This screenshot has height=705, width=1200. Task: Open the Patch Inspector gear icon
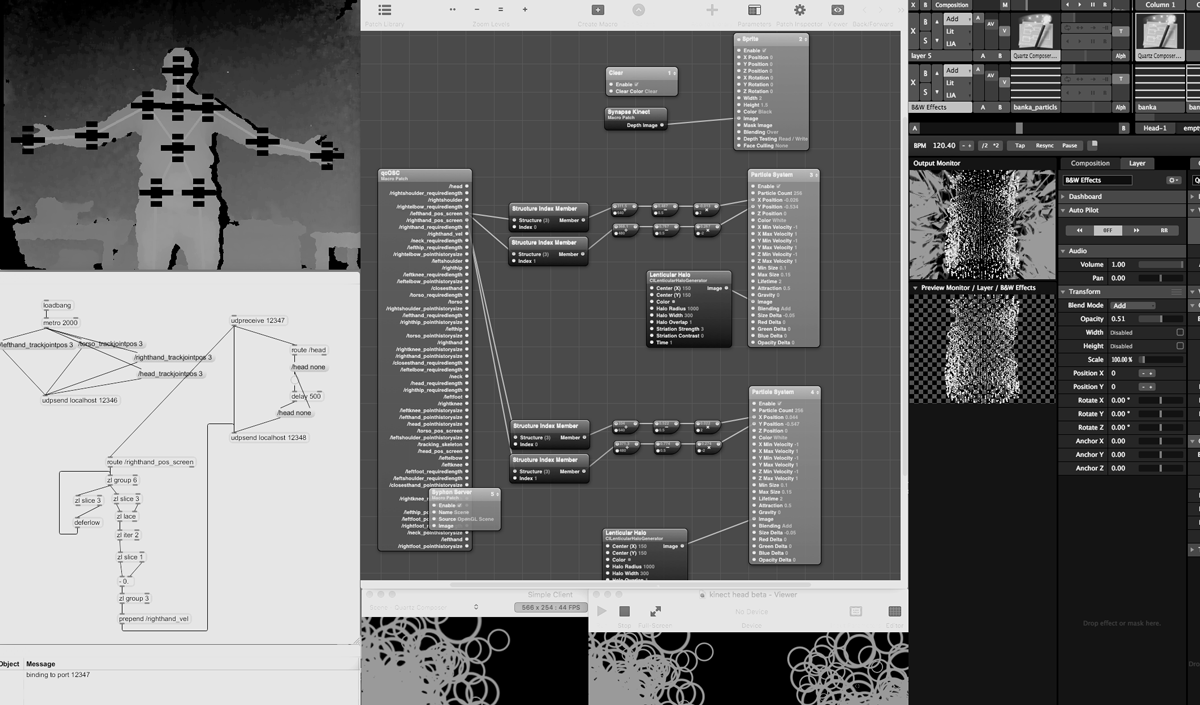coord(800,10)
